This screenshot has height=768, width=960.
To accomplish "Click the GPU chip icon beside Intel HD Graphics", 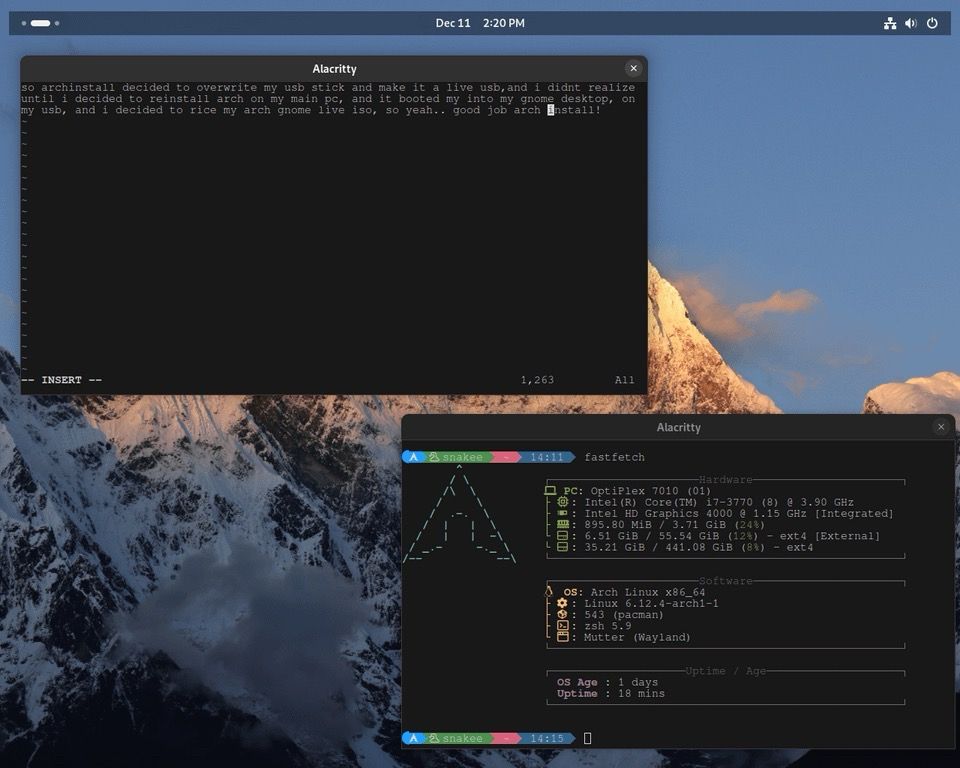I will 561,513.
